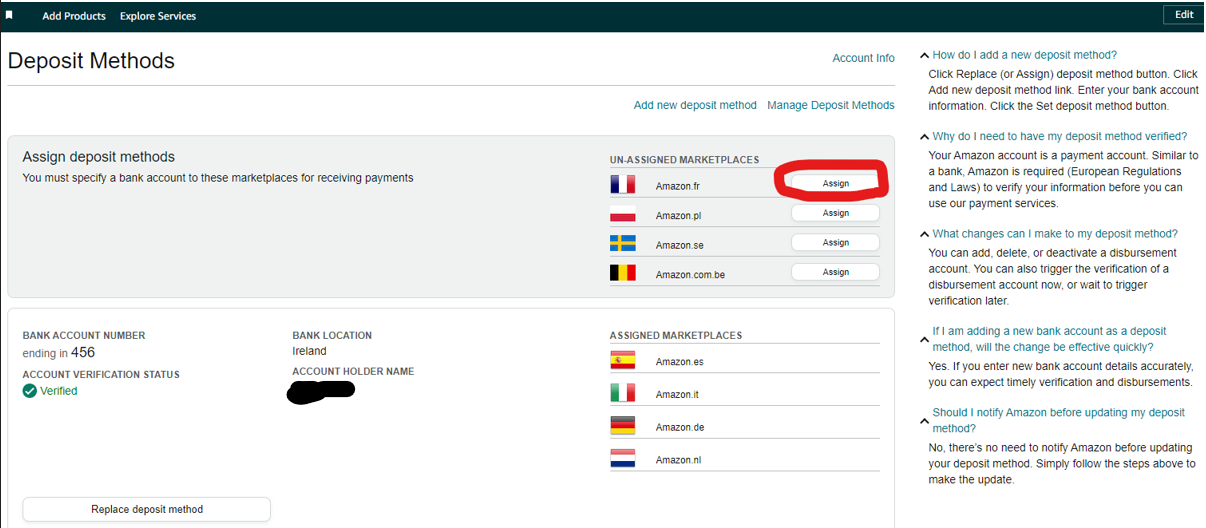Click the ACCOUNT HOLDER NAME label
Screen dimensions: 1206x528
tap(353, 371)
